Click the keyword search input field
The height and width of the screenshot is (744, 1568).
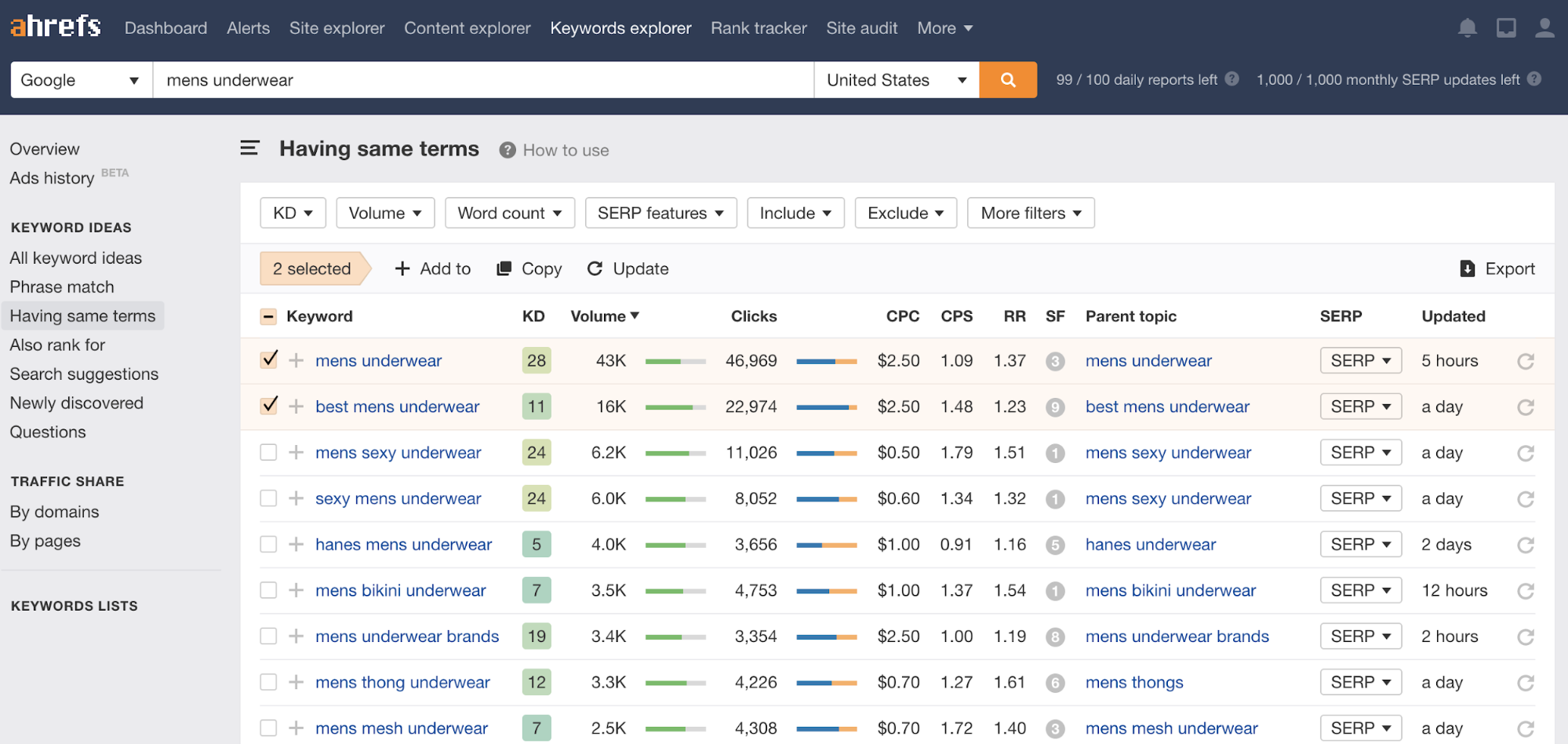coord(482,80)
